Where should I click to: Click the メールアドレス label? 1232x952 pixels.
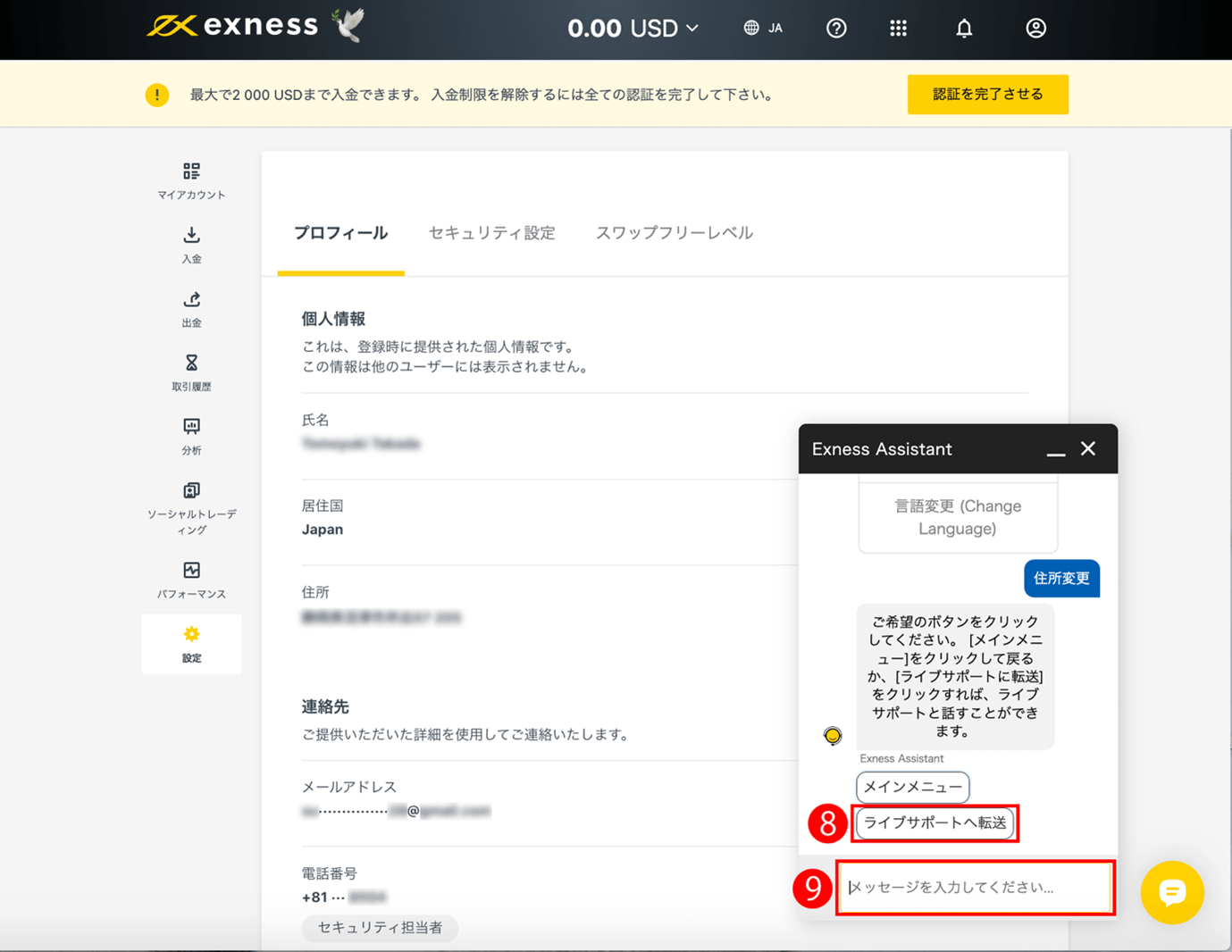[x=349, y=787]
